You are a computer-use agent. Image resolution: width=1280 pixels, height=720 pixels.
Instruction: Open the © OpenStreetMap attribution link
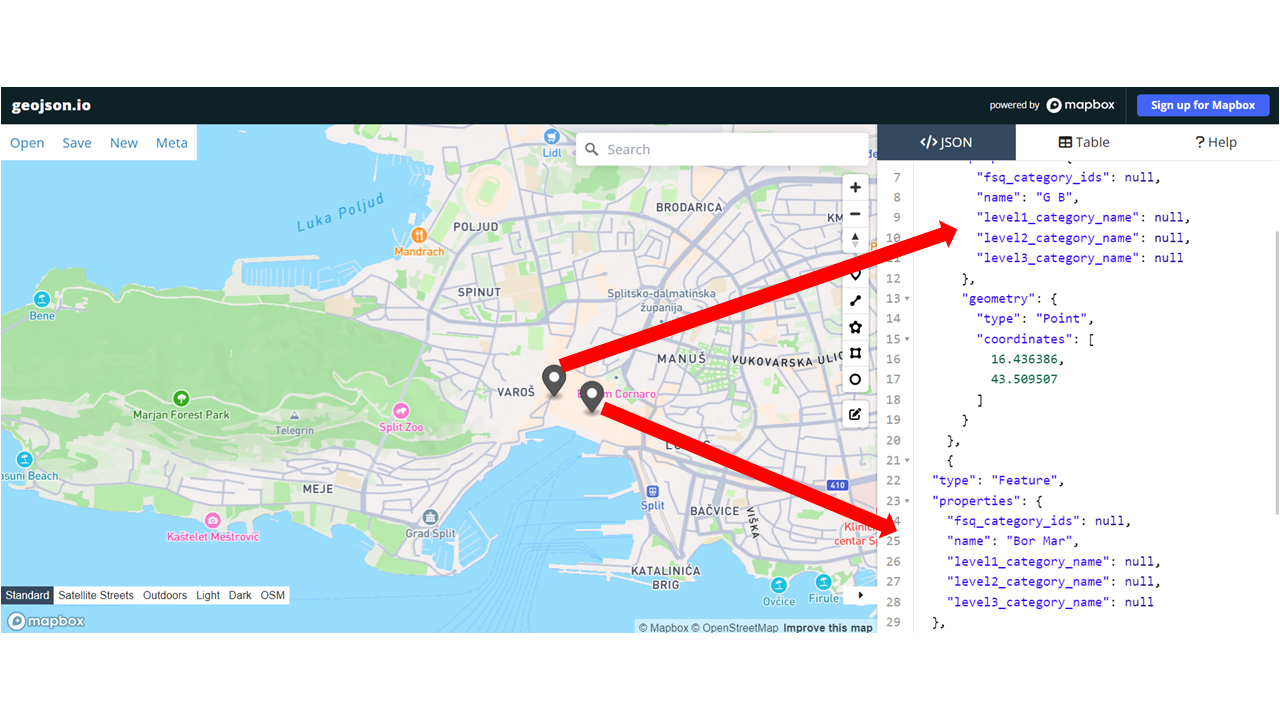735,628
